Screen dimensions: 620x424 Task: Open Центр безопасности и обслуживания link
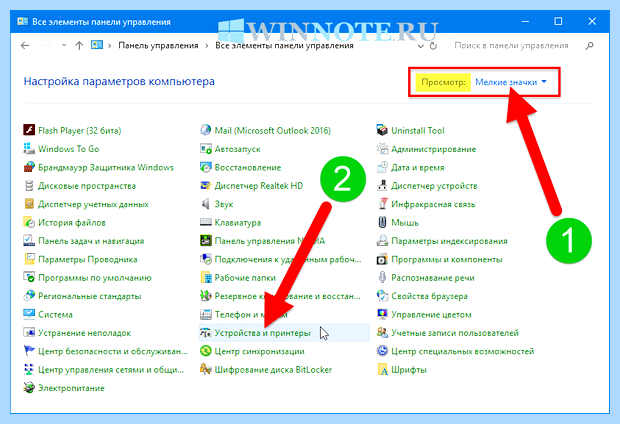113,351
